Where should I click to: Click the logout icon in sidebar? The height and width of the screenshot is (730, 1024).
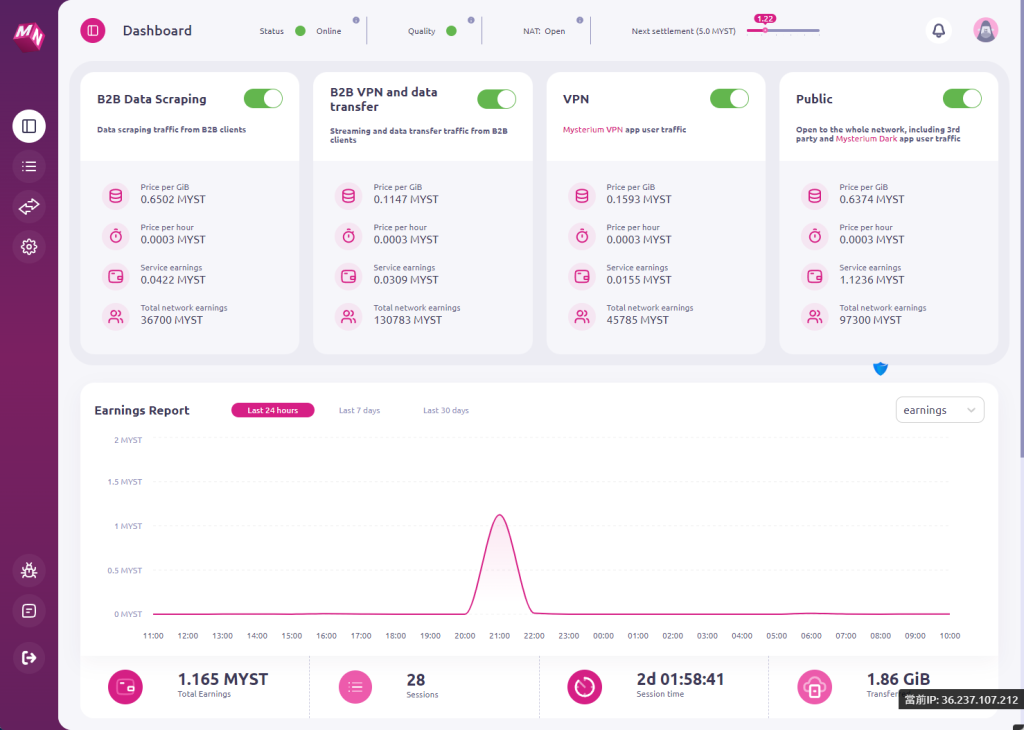29,658
